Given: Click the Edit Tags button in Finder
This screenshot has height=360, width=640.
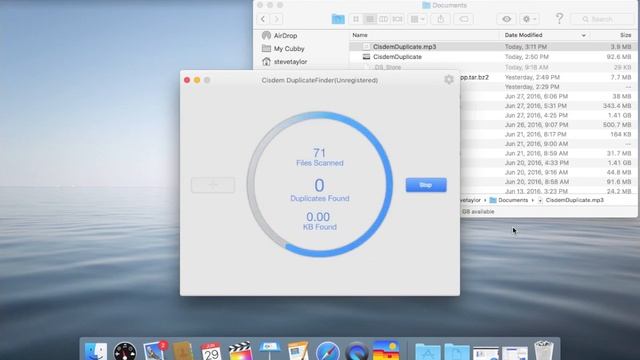Looking at the screenshot, I should (x=464, y=19).
